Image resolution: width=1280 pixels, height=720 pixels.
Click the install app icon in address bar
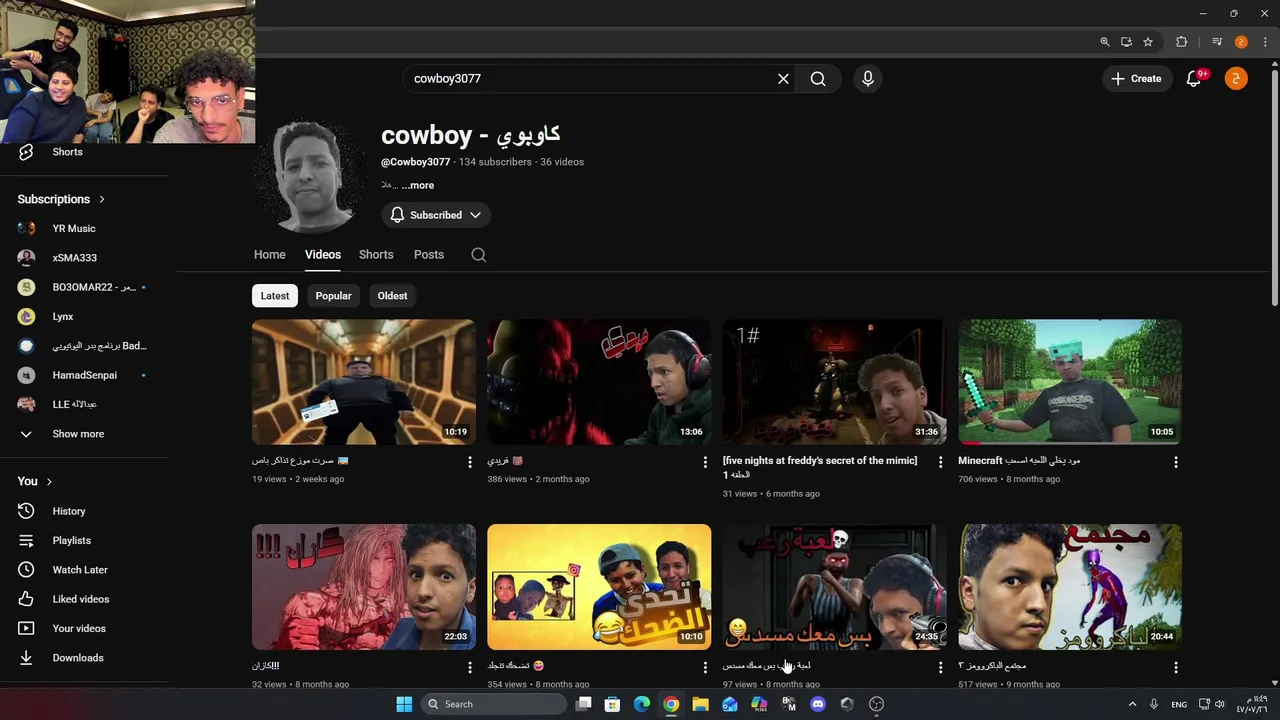[1126, 42]
